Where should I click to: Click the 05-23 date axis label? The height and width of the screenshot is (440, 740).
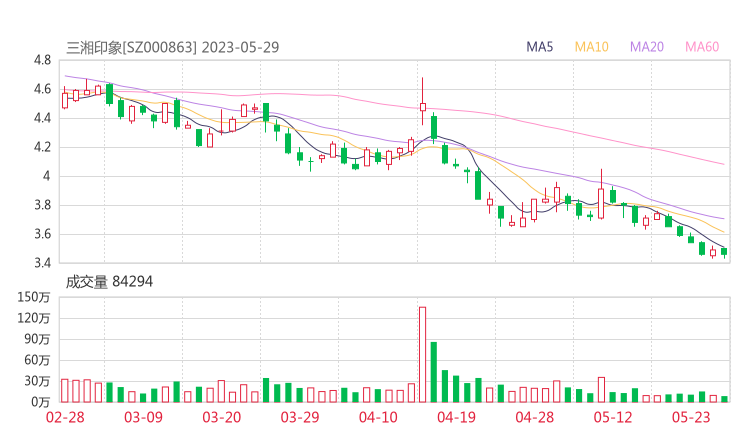pos(691,417)
